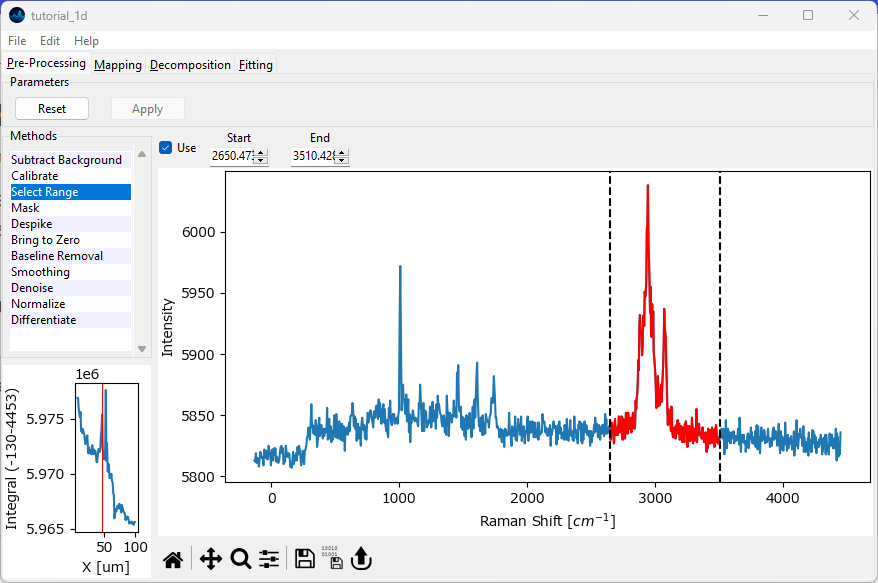The width and height of the screenshot is (878, 583).
Task: Switch to the Decomposition tab
Action: click(x=190, y=65)
